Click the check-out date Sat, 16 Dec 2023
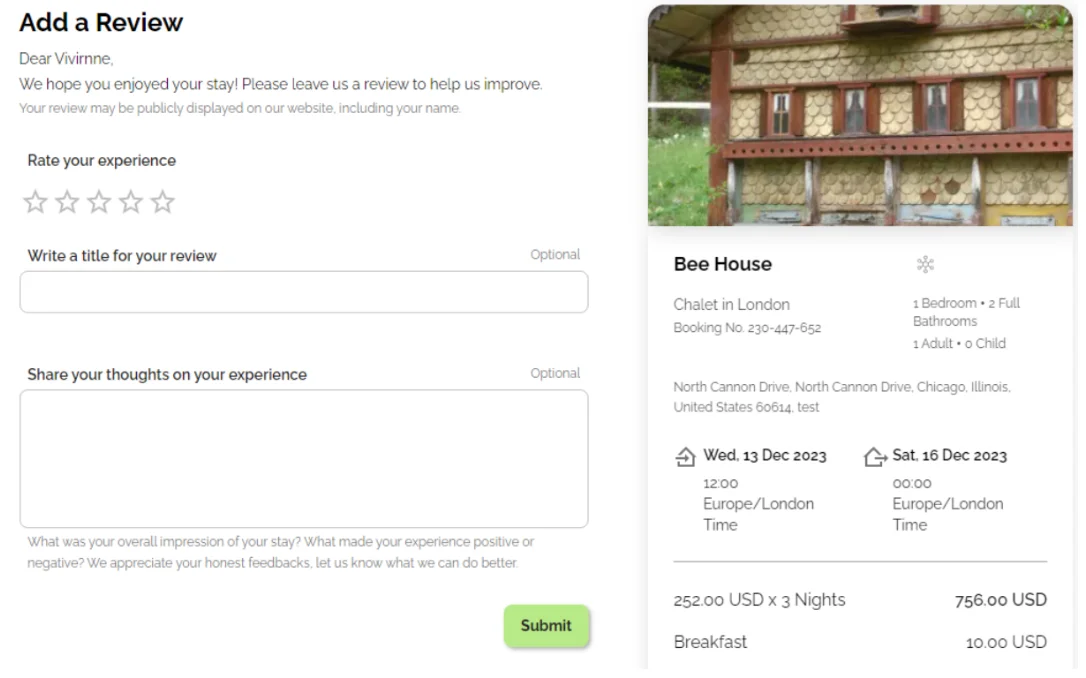This screenshot has height=678, width=1086. 950,455
